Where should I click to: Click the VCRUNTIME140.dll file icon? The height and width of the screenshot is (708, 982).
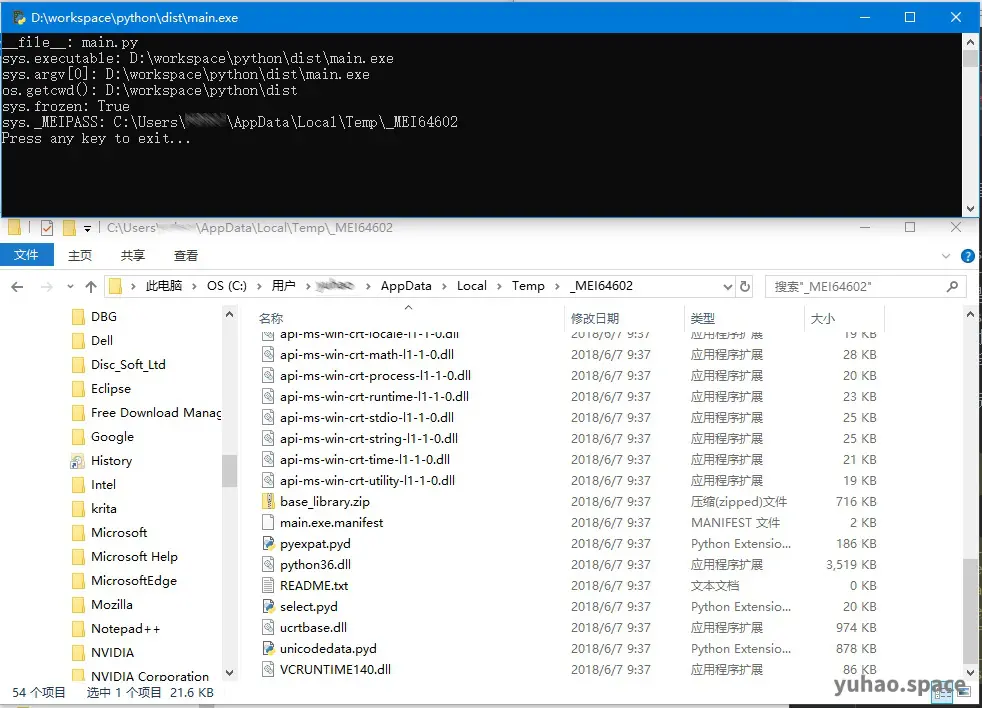[268, 669]
